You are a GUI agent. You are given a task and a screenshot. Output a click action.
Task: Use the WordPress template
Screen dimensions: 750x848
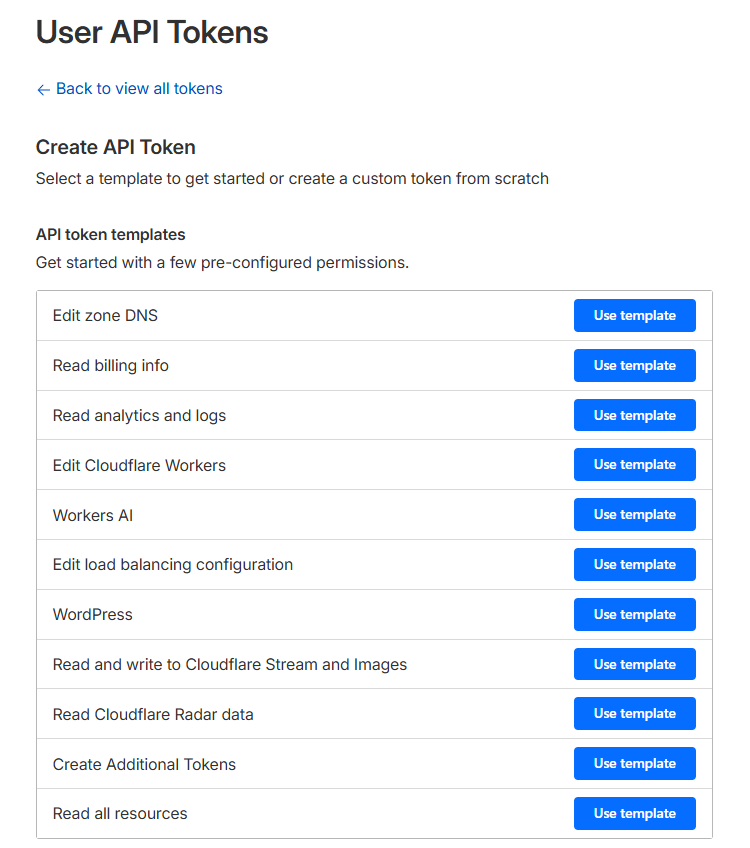(x=634, y=615)
